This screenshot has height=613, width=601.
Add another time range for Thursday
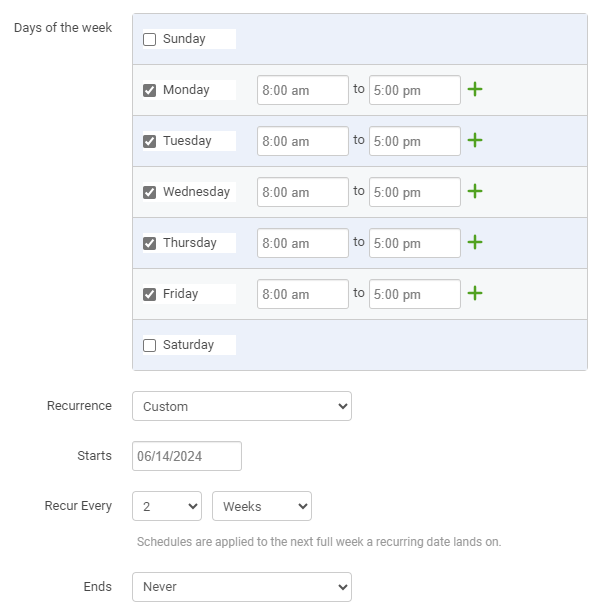coord(475,242)
